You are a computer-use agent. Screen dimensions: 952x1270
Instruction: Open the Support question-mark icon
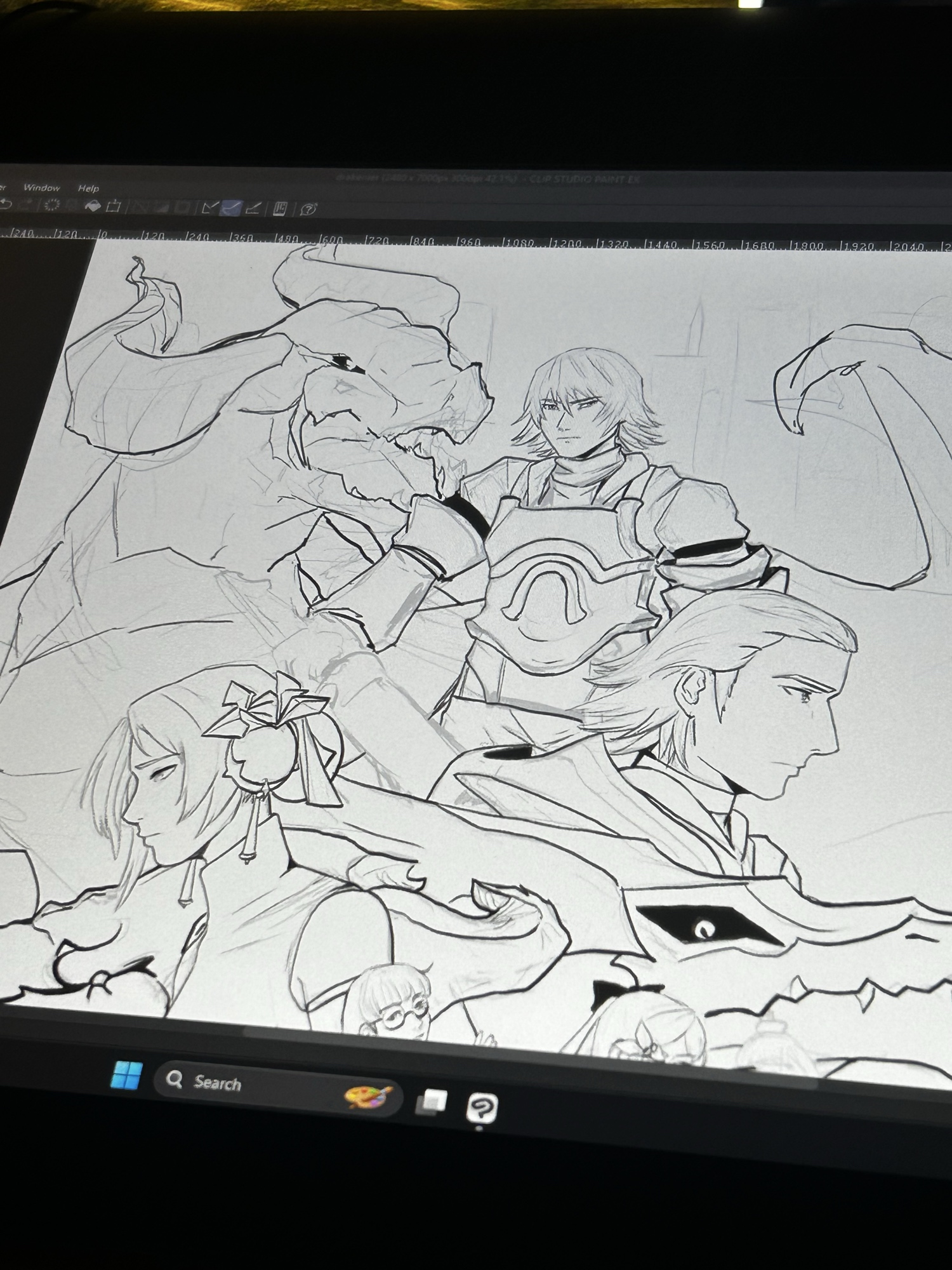(308, 210)
